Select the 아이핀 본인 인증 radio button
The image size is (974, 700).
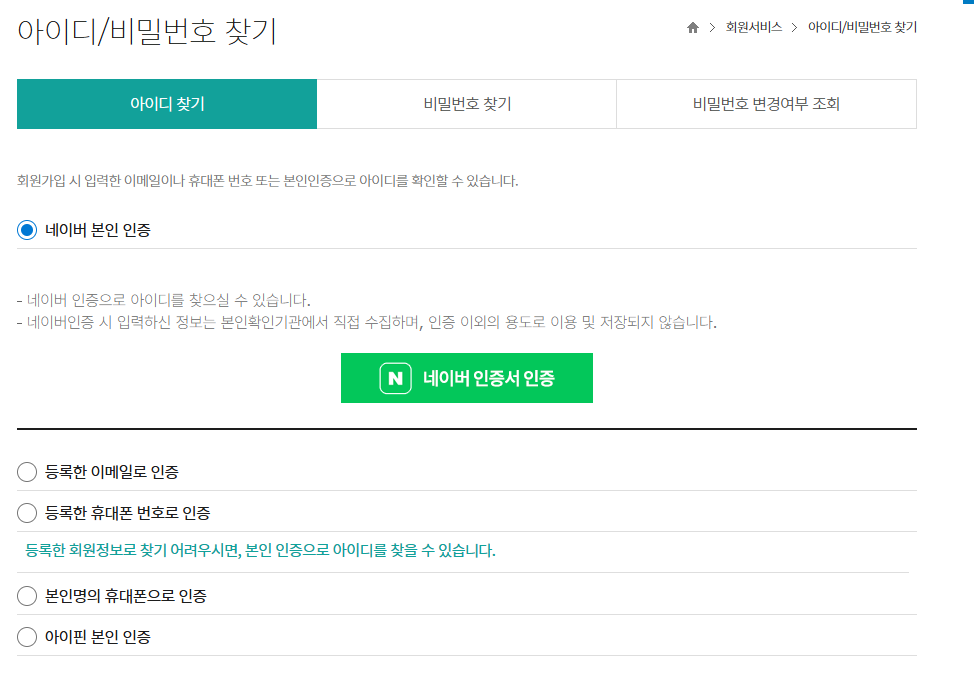pyautogui.click(x=27, y=637)
